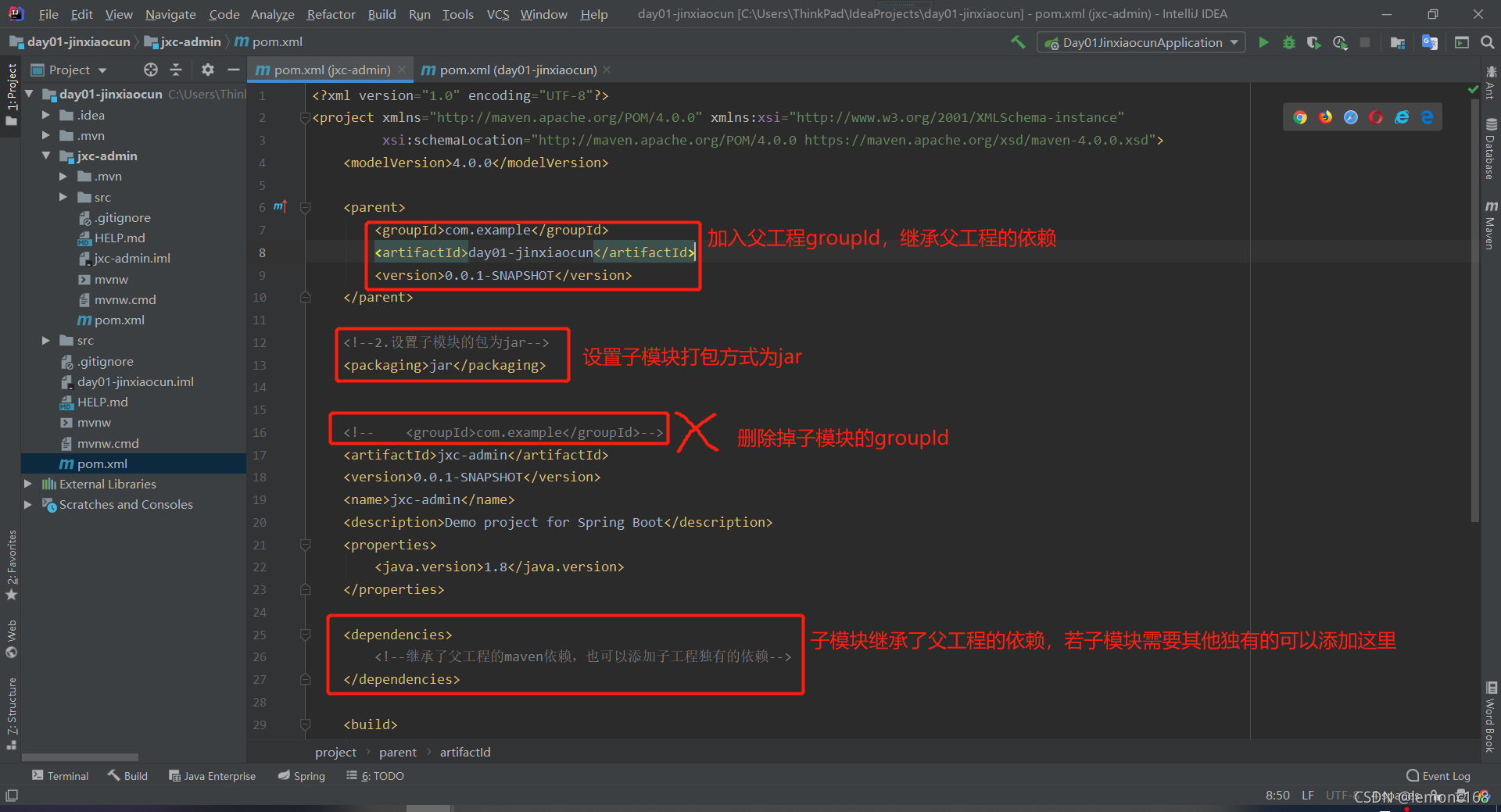1501x812 pixels.
Task: Open the run anything window icon
Action: [1462, 42]
